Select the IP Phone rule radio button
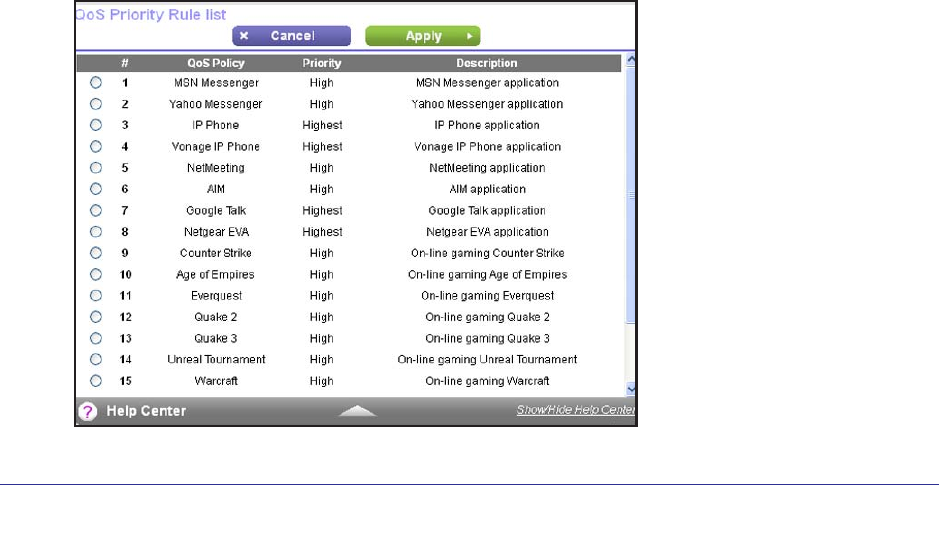Screen dimensions: 939x554 pyautogui.click(x=96, y=125)
